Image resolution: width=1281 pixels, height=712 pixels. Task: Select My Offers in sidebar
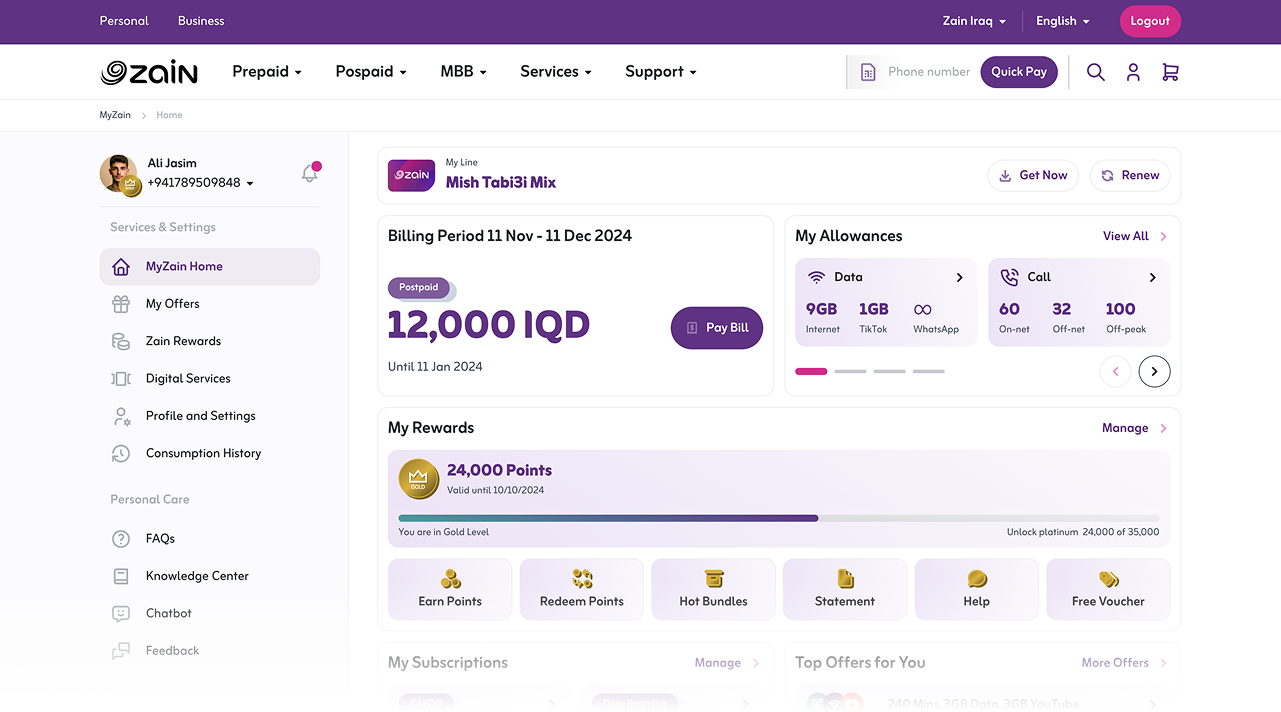click(209, 304)
